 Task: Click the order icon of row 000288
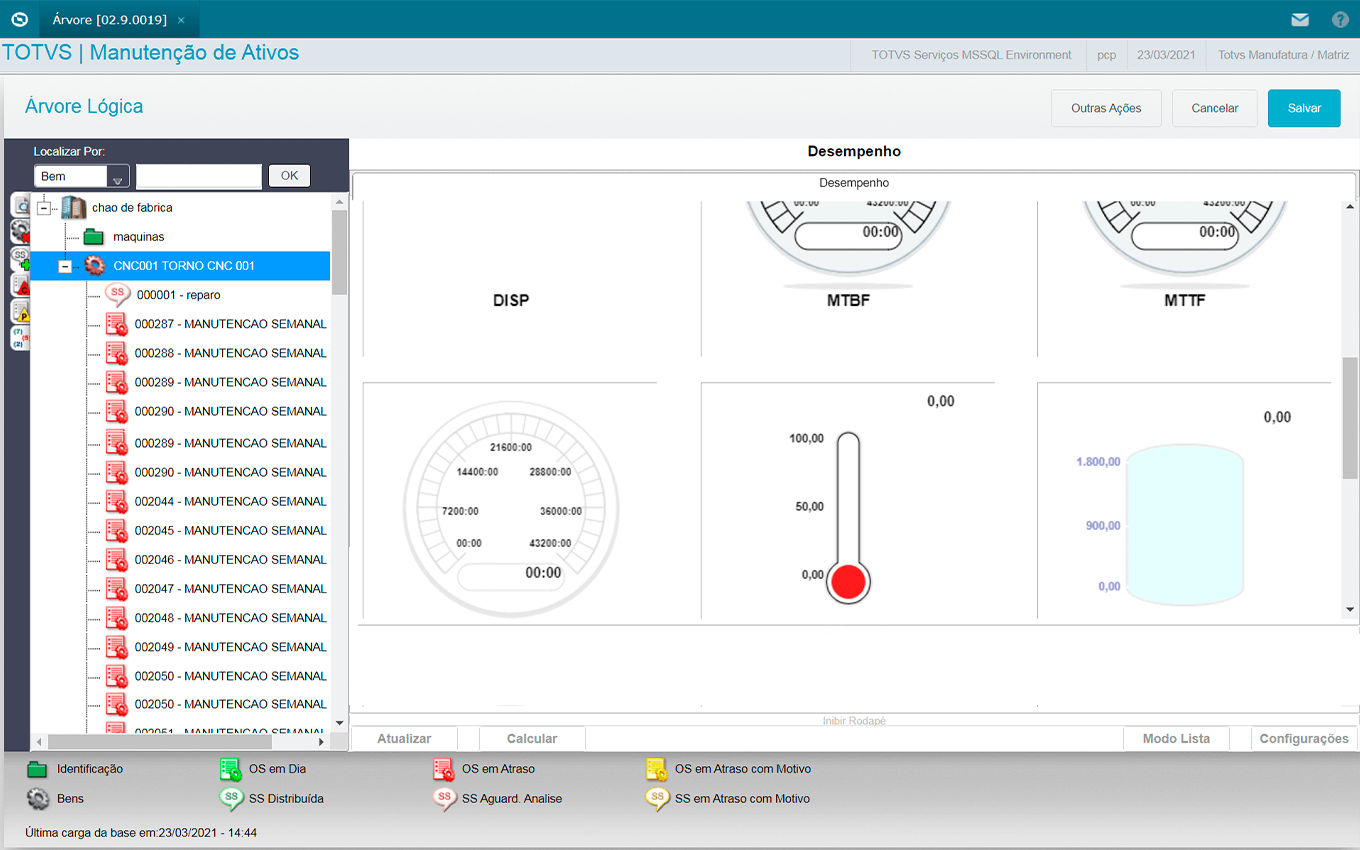pyautogui.click(x=117, y=353)
